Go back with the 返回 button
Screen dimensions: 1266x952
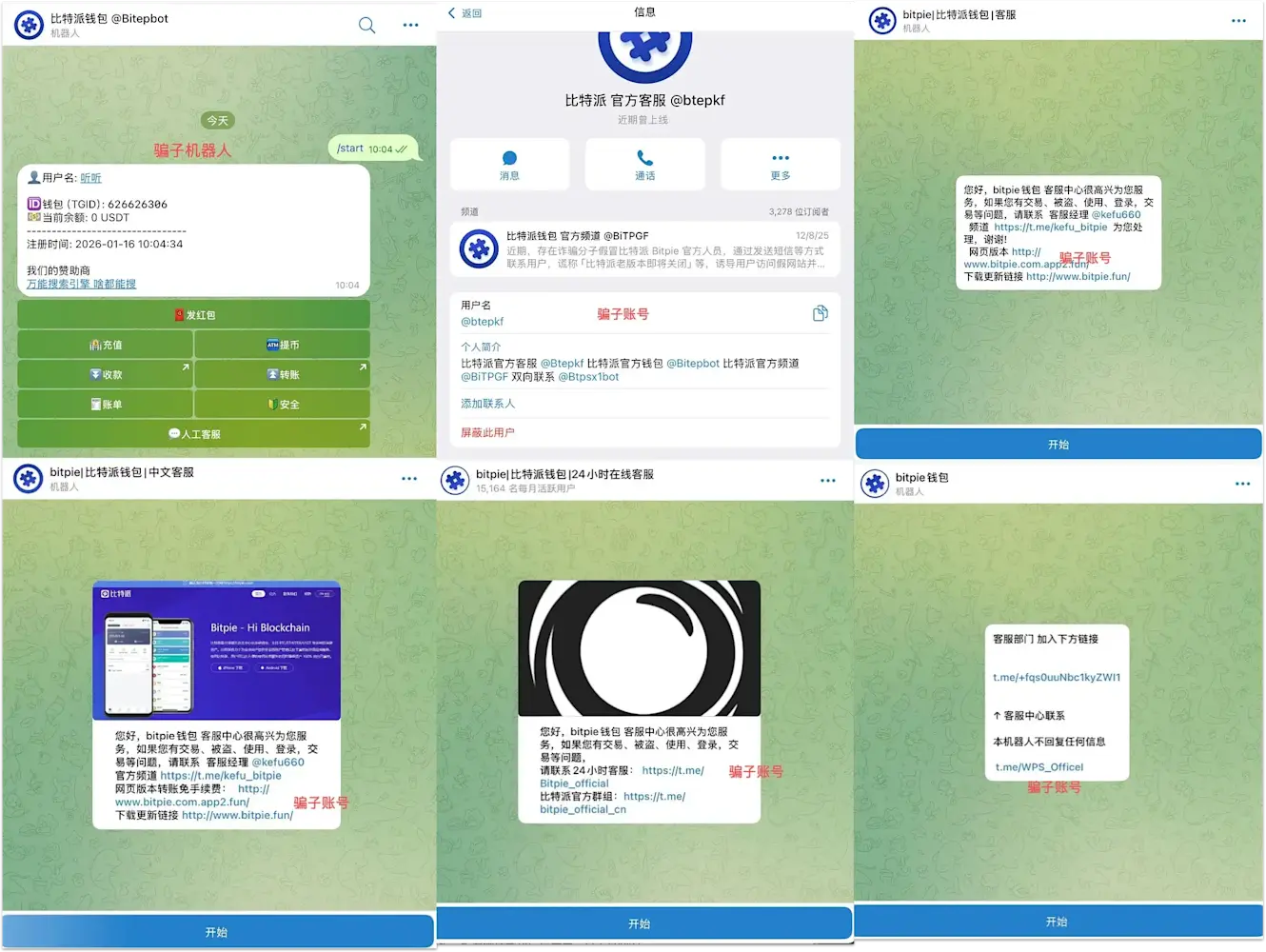click(x=465, y=13)
